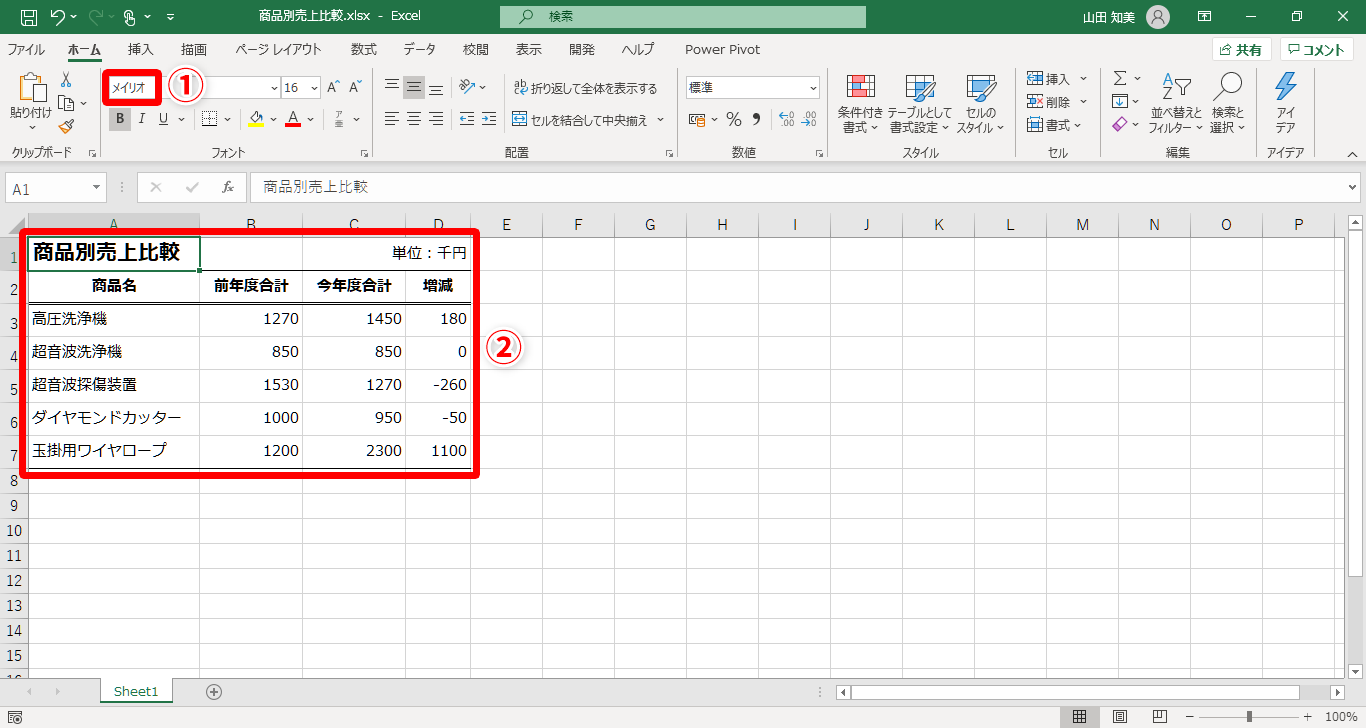Increase font size with the larger A

334,88
